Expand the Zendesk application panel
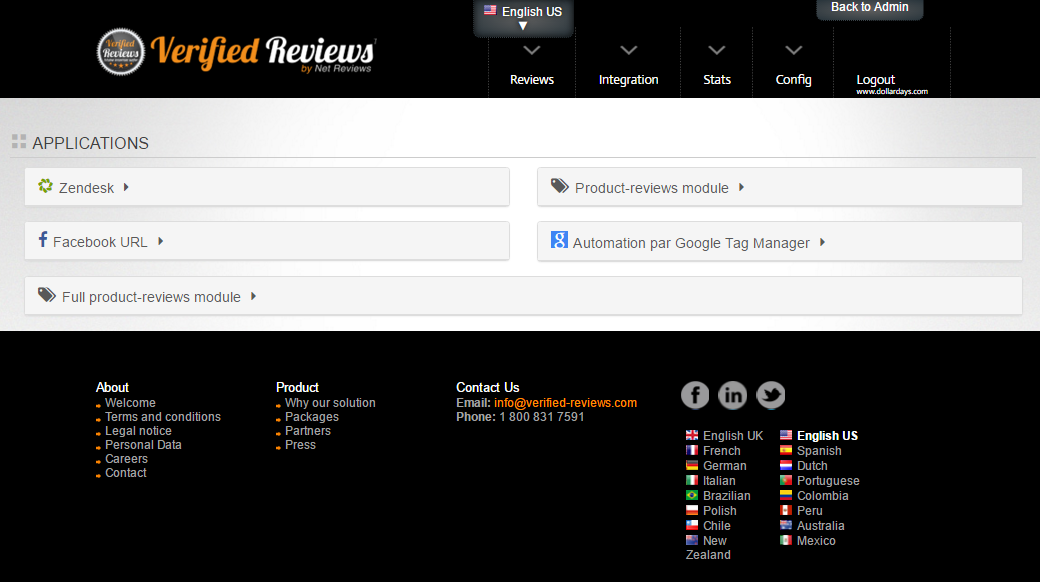This screenshot has width=1040, height=582. tap(267, 187)
